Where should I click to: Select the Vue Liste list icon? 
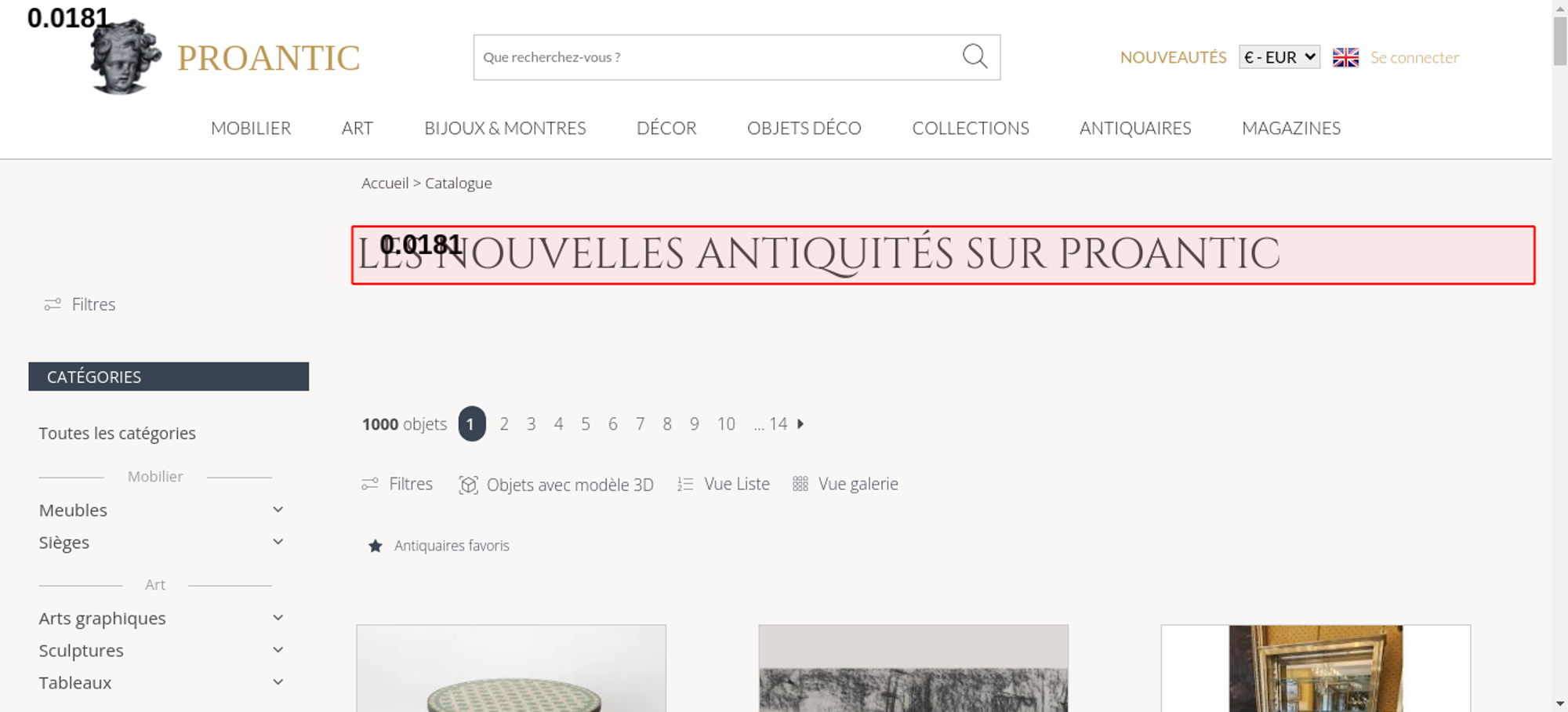pos(685,485)
